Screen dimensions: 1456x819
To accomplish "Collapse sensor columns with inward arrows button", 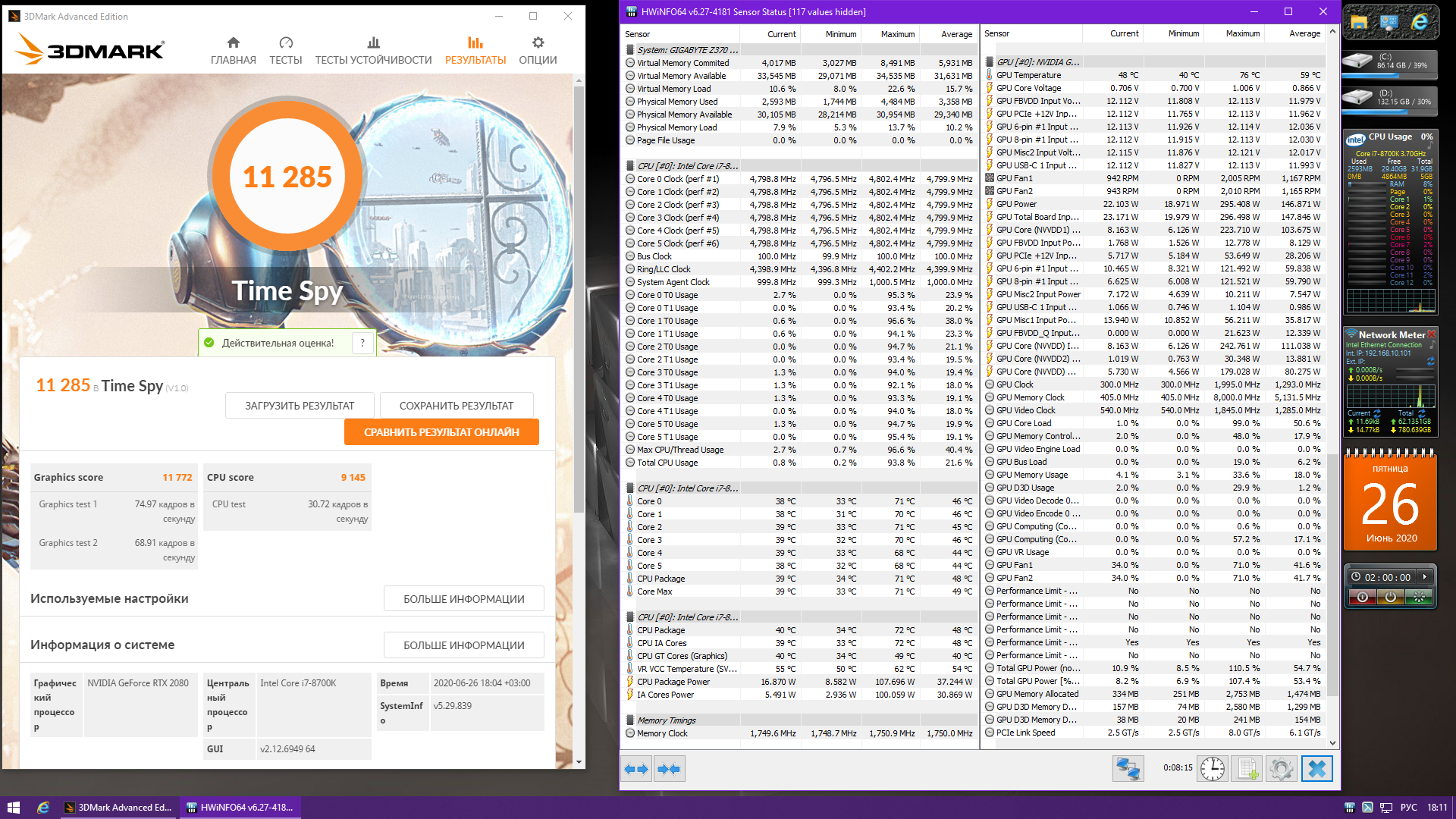I will [669, 769].
